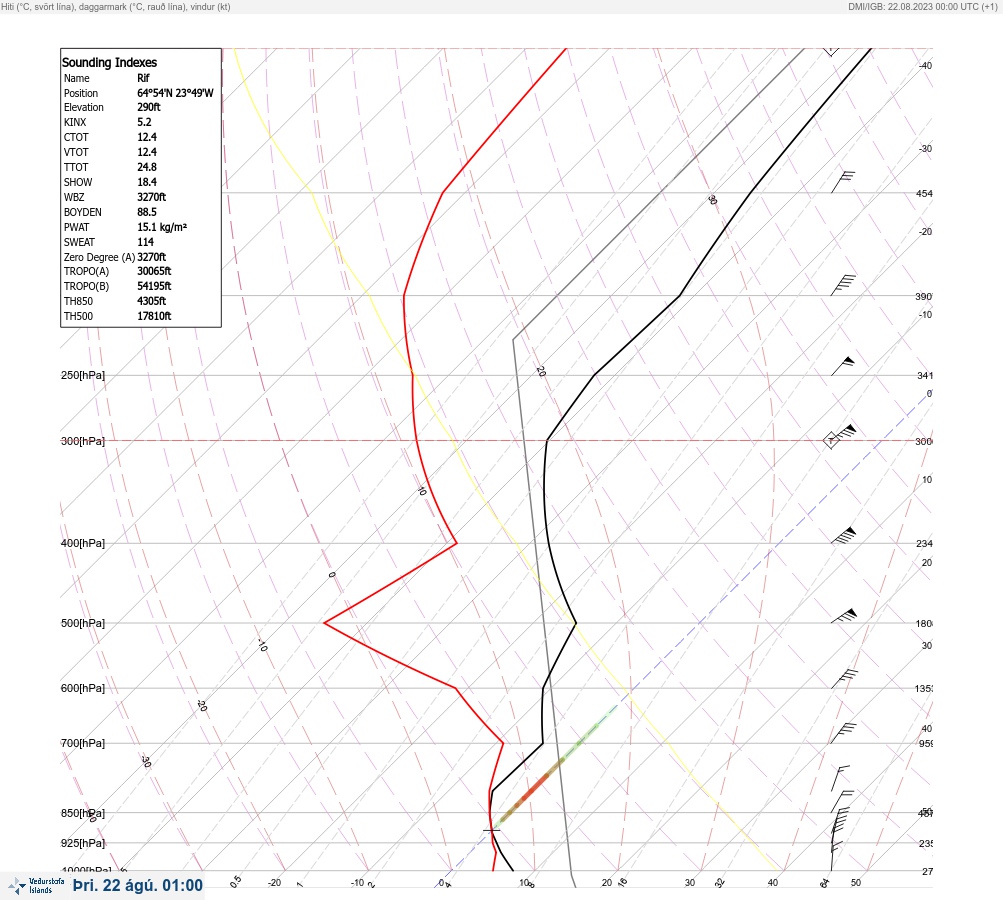The image size is (1003, 900).
Task: Click the '341' height label on the right edge
Action: [924, 375]
